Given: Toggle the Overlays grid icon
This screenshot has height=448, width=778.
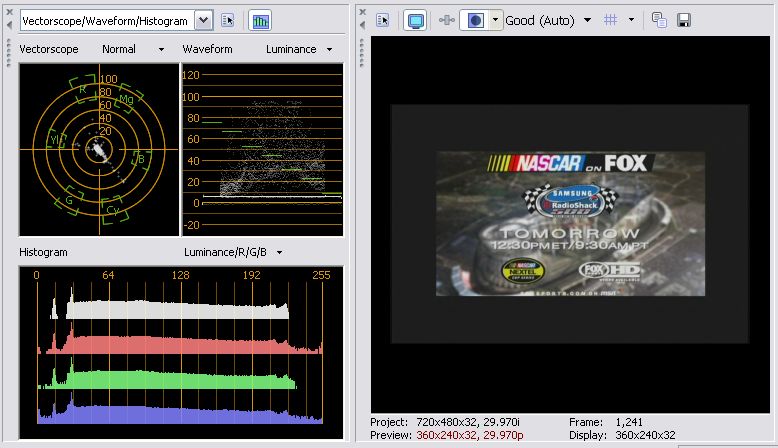Looking at the screenshot, I should pyautogui.click(x=610, y=20).
